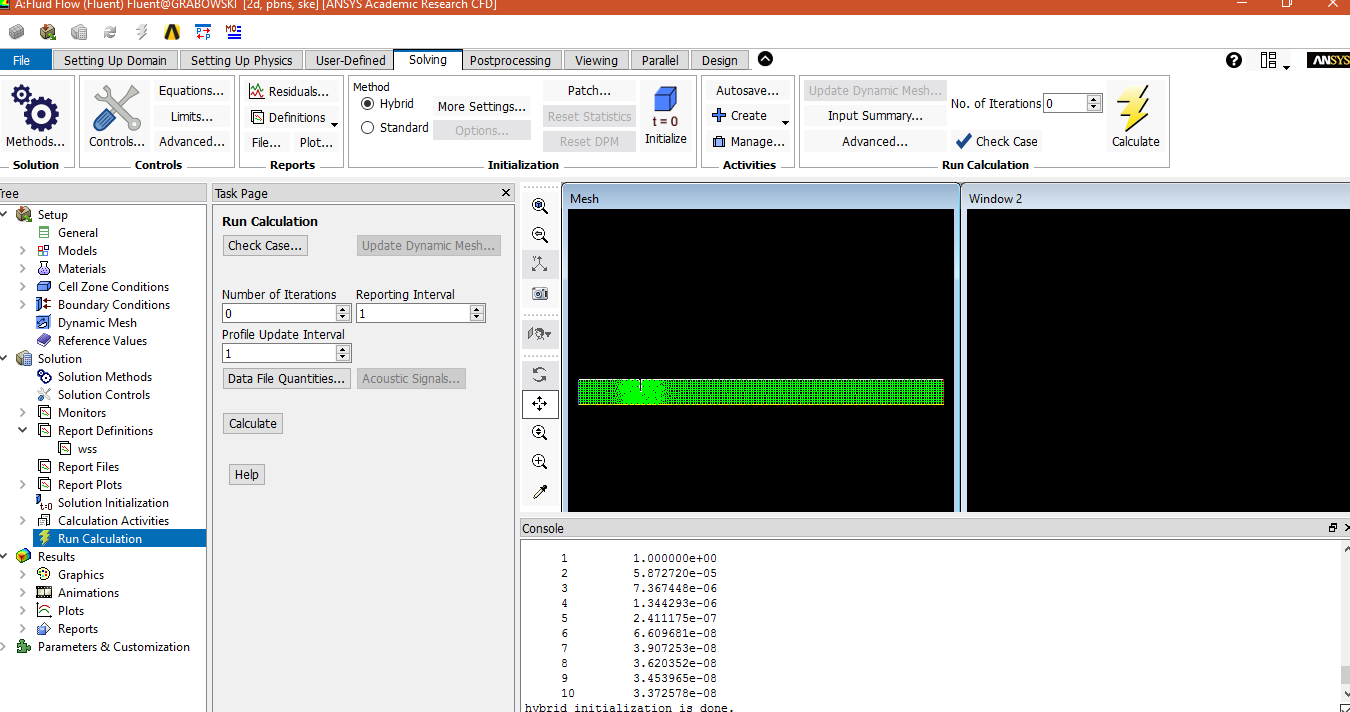Switch to the Viewing tab

coord(597,60)
